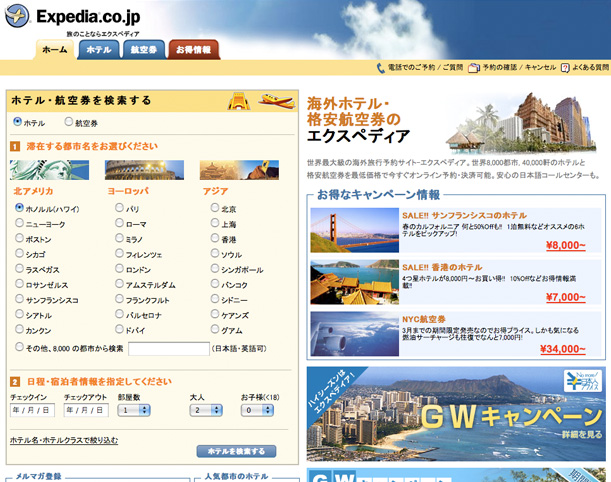Click the ¥34,000~ price link
The height and width of the screenshot is (482, 611).
tap(563, 349)
